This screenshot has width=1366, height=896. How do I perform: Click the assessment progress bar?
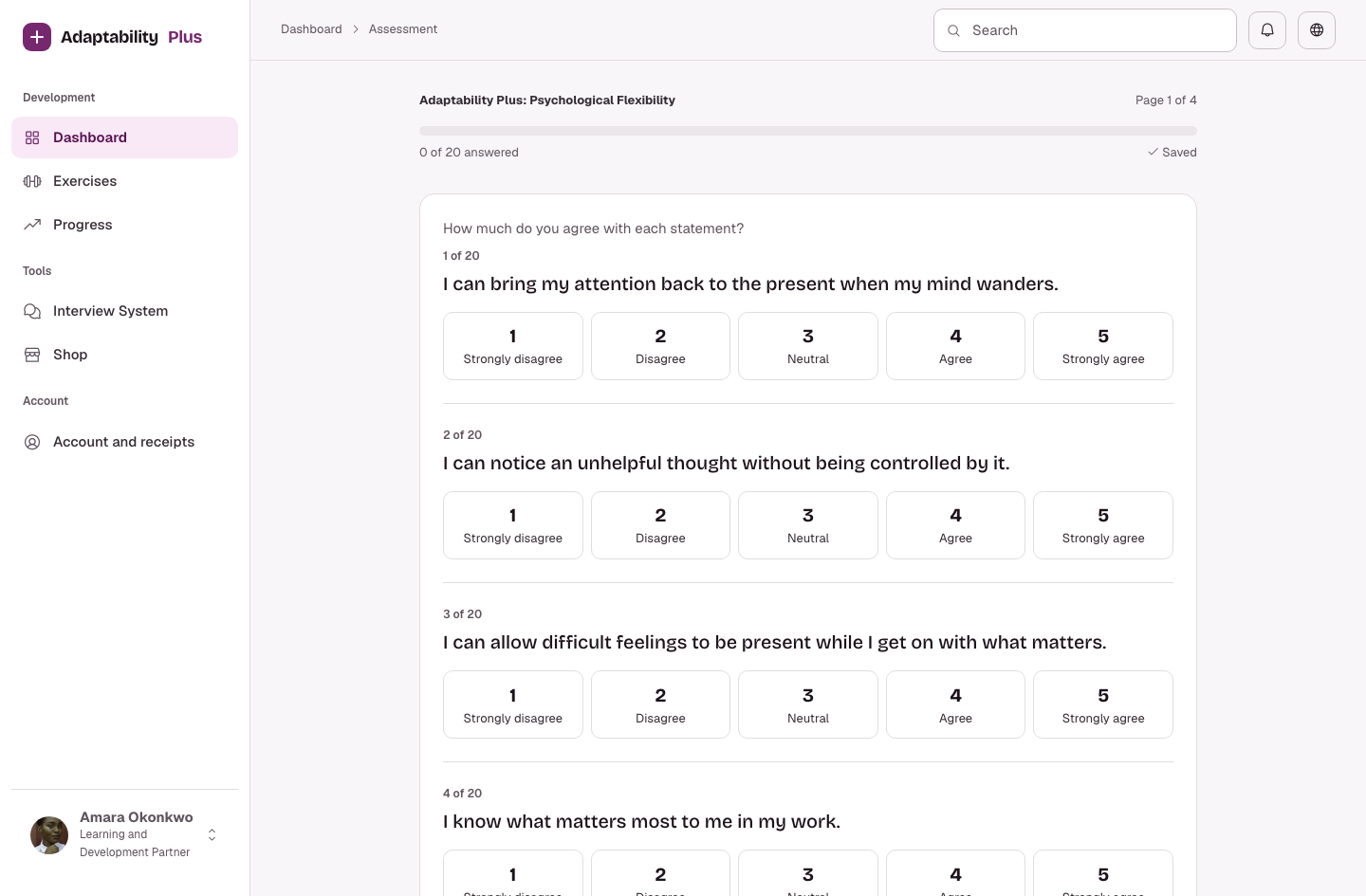pyautogui.click(x=808, y=131)
